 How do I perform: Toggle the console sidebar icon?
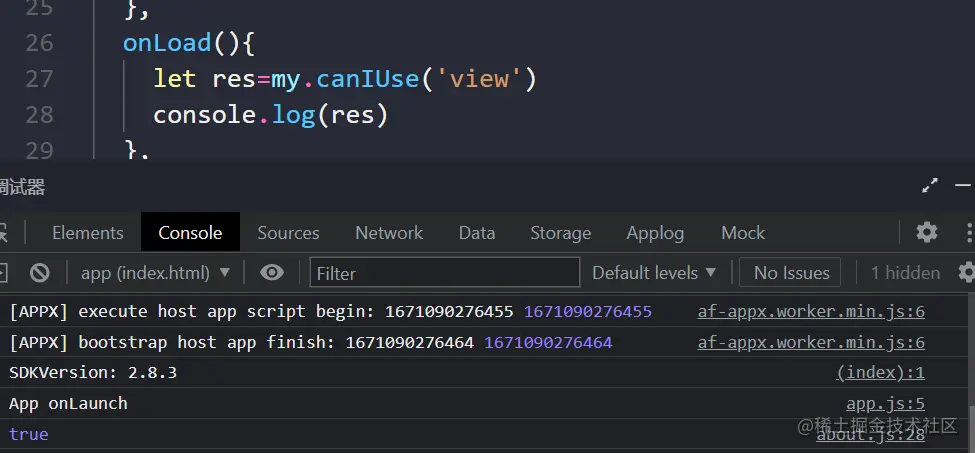3,272
